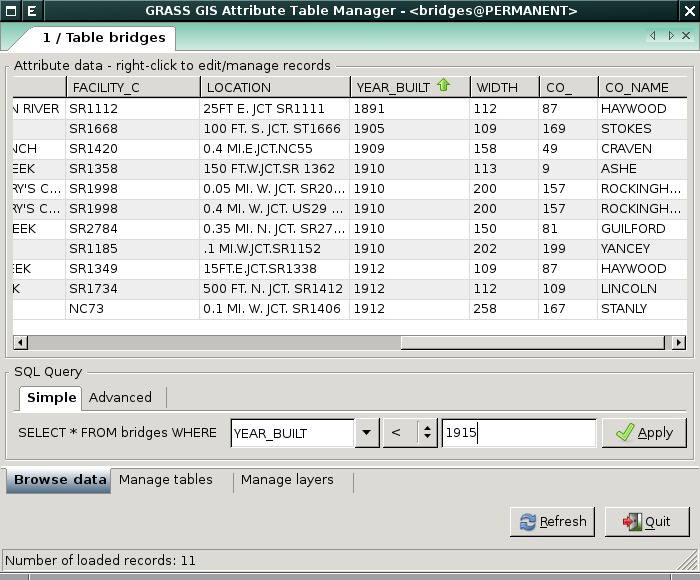Select the 1 / Table bridges tab

click(104, 38)
